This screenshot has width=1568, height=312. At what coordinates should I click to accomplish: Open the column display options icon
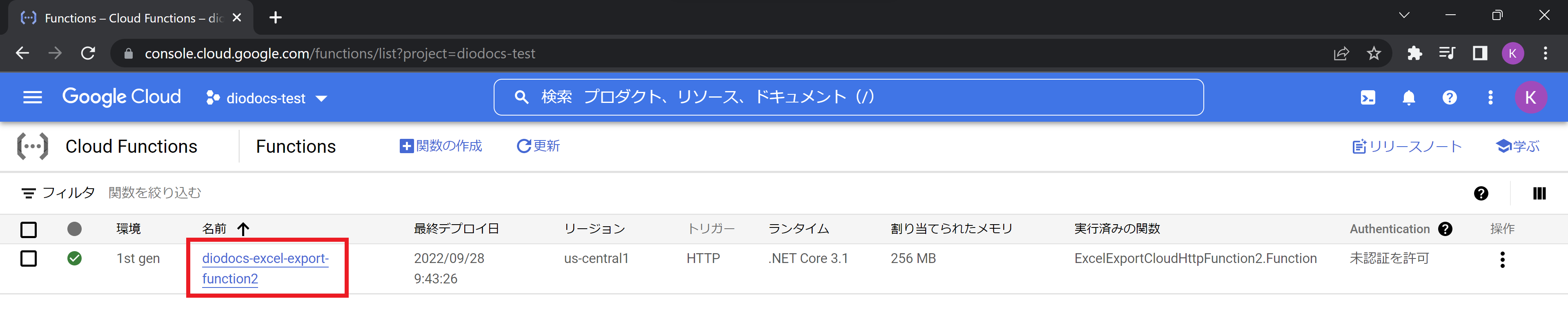1539,194
